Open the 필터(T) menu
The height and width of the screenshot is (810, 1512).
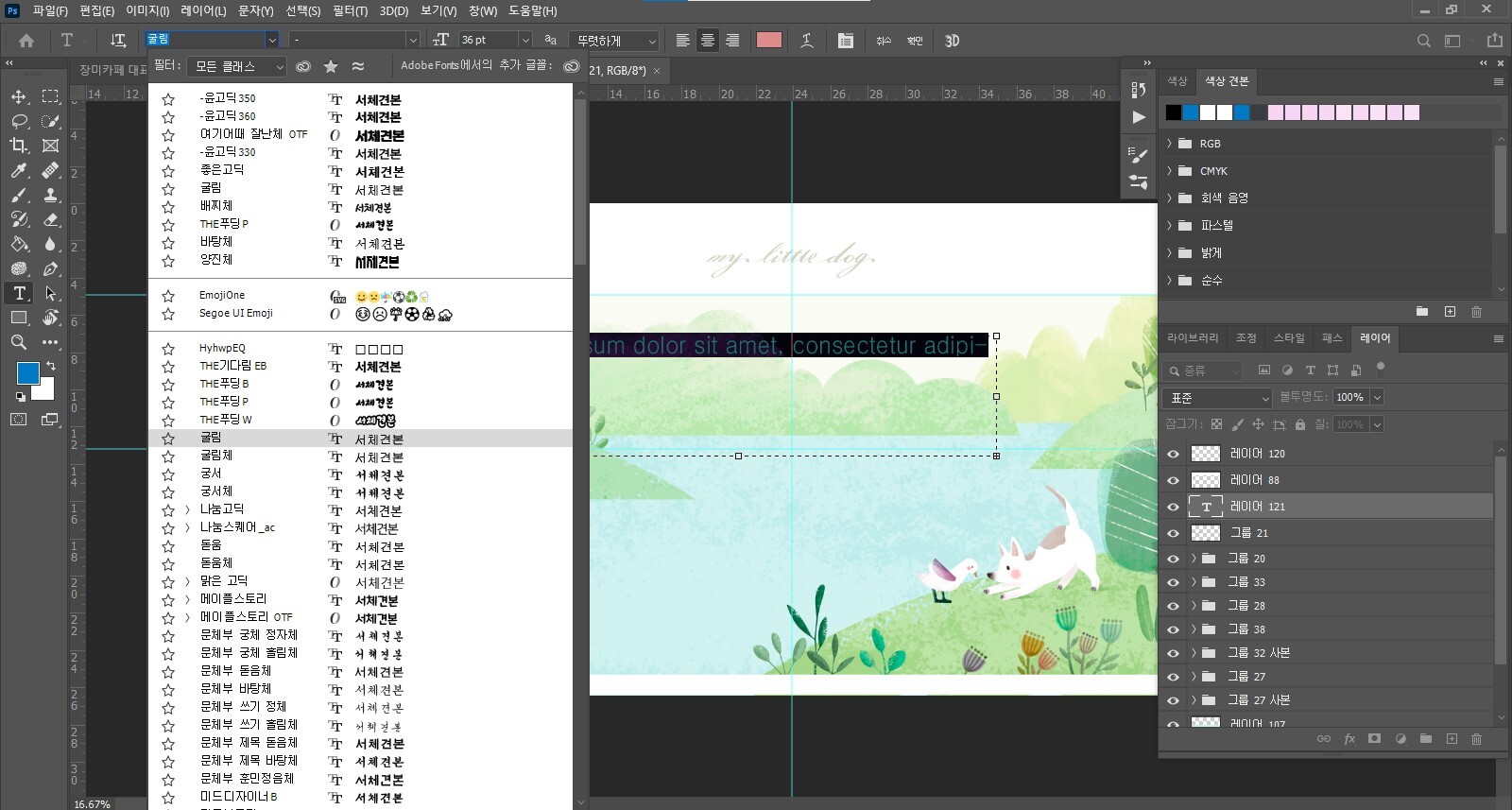click(x=350, y=11)
